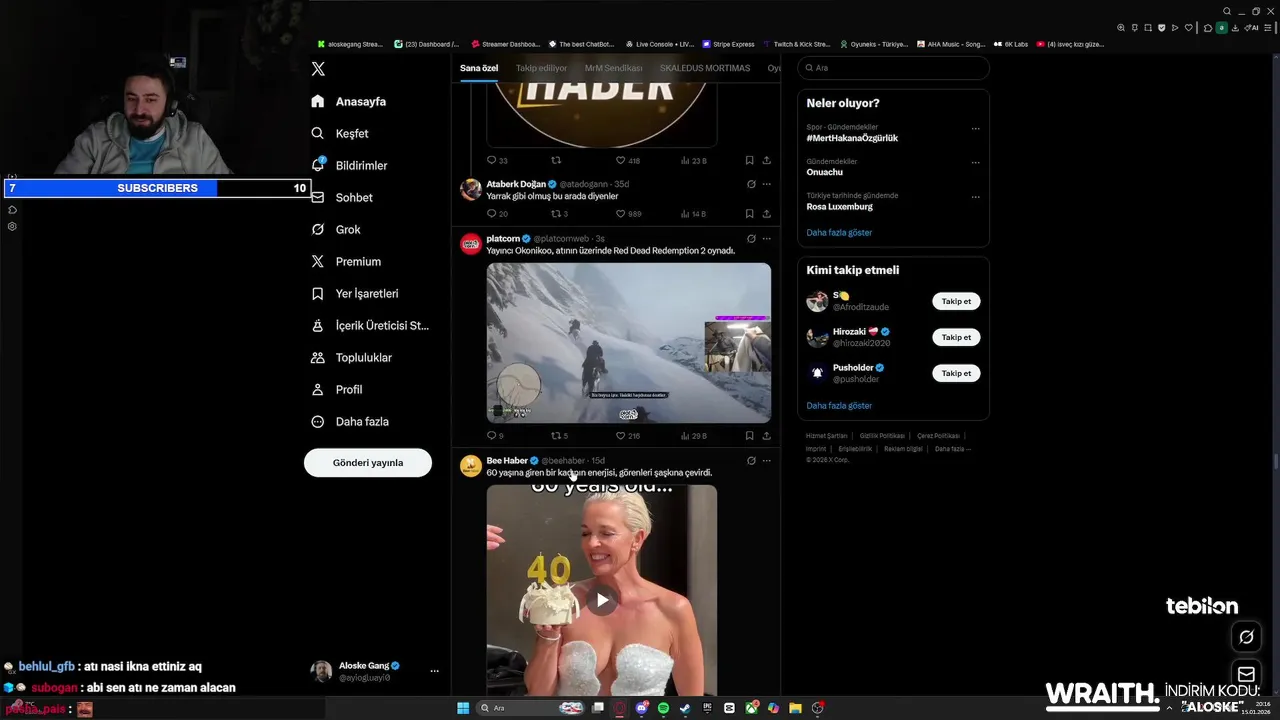Open Premium in sidebar

tap(346, 261)
